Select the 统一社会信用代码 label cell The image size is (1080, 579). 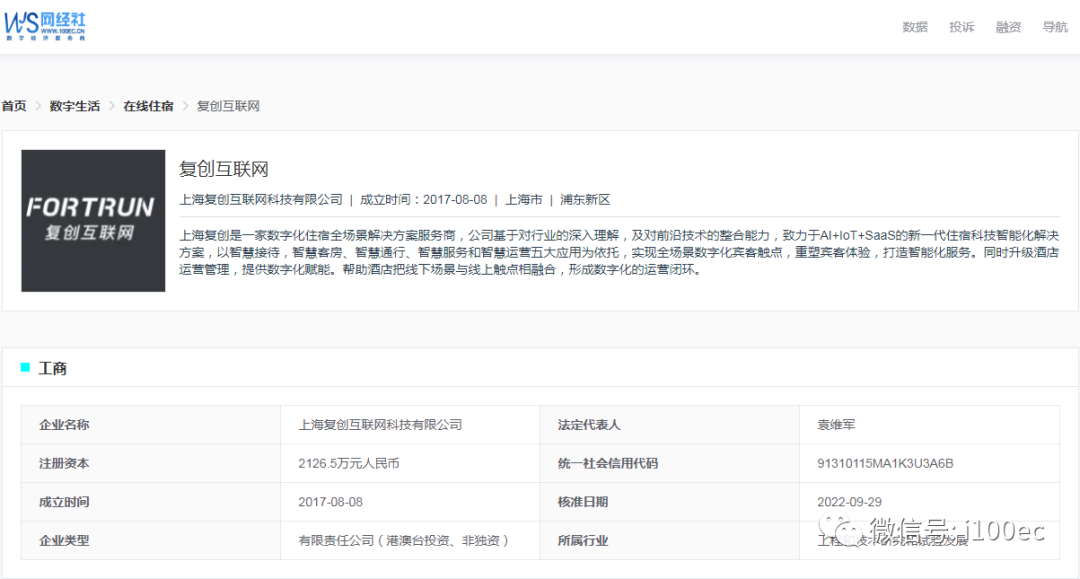coord(669,463)
